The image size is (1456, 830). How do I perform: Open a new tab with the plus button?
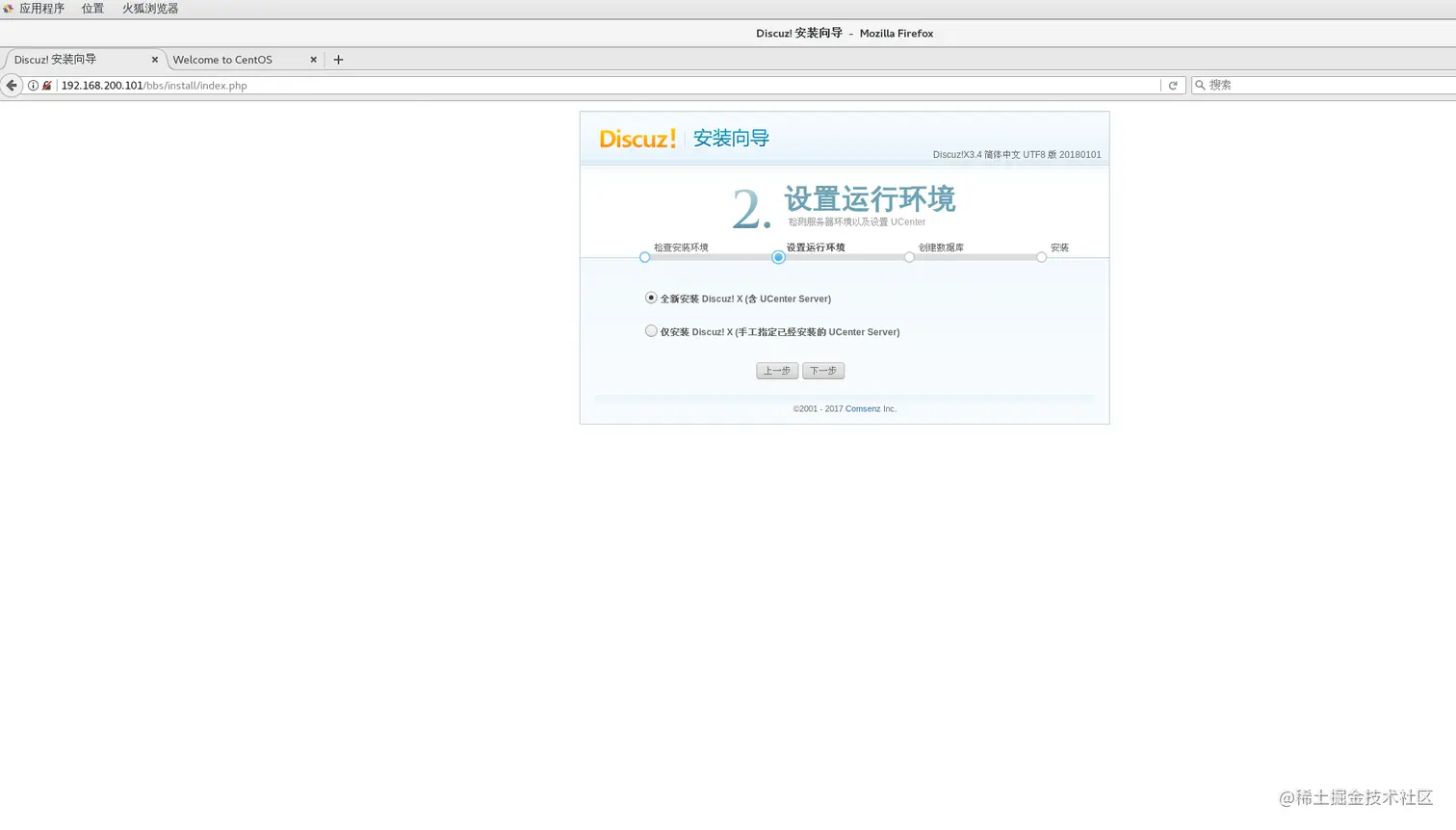coord(338,60)
